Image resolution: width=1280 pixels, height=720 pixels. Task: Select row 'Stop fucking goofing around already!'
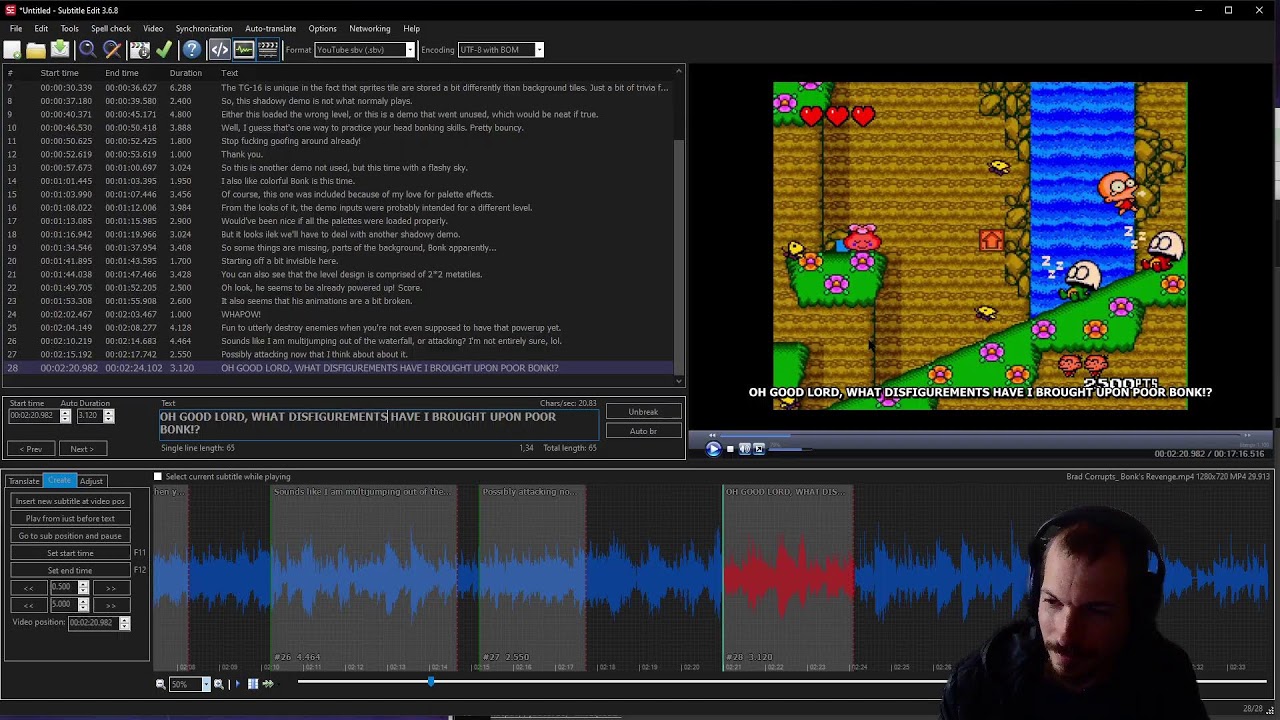click(x=340, y=141)
